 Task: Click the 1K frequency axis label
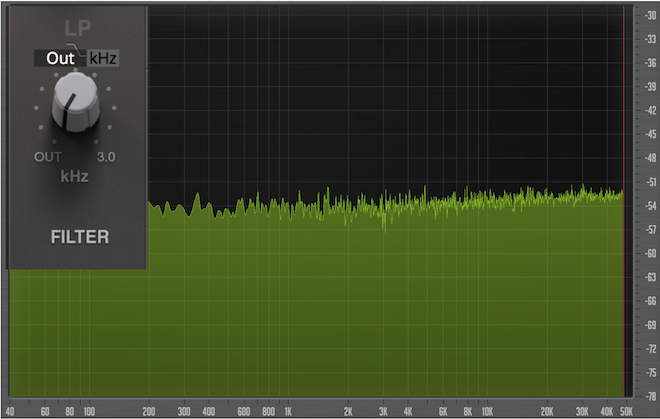pyautogui.click(x=288, y=411)
